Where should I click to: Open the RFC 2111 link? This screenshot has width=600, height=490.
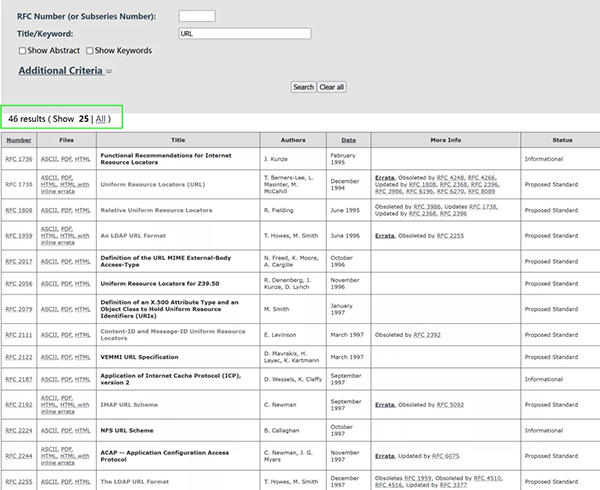[19, 335]
